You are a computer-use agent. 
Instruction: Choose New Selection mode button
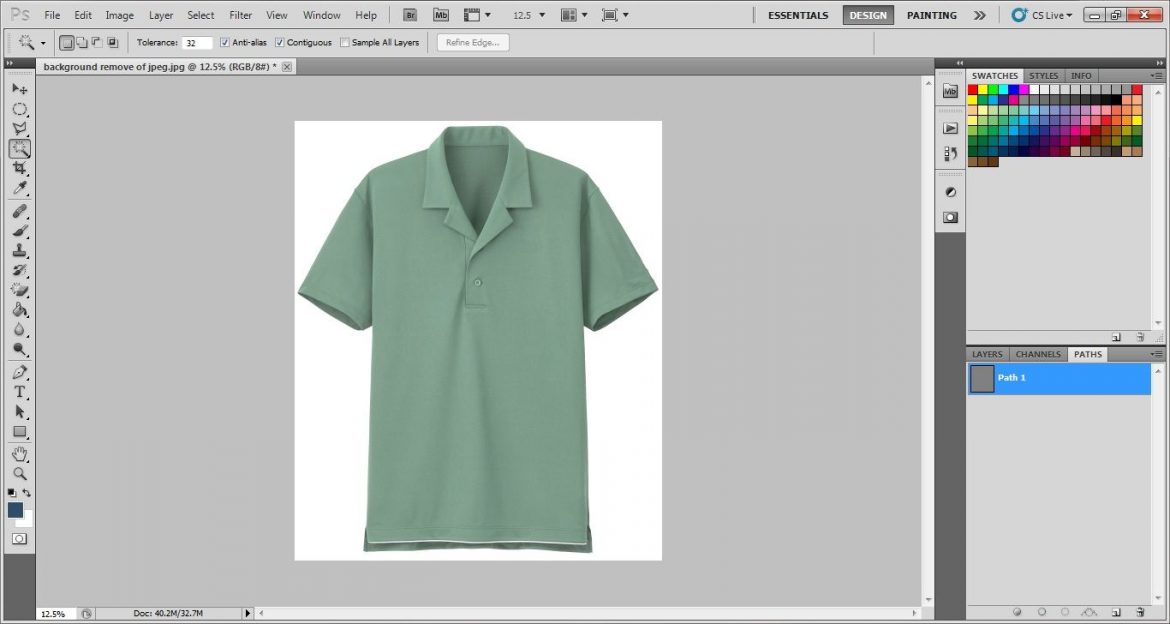point(67,43)
